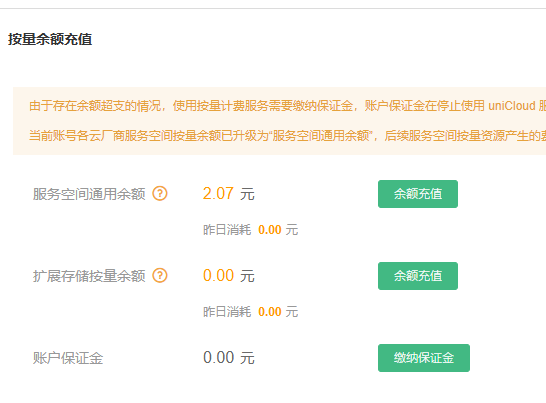
Task: Recharge the 扩展存储按量余额 balance
Action: [x=418, y=276]
